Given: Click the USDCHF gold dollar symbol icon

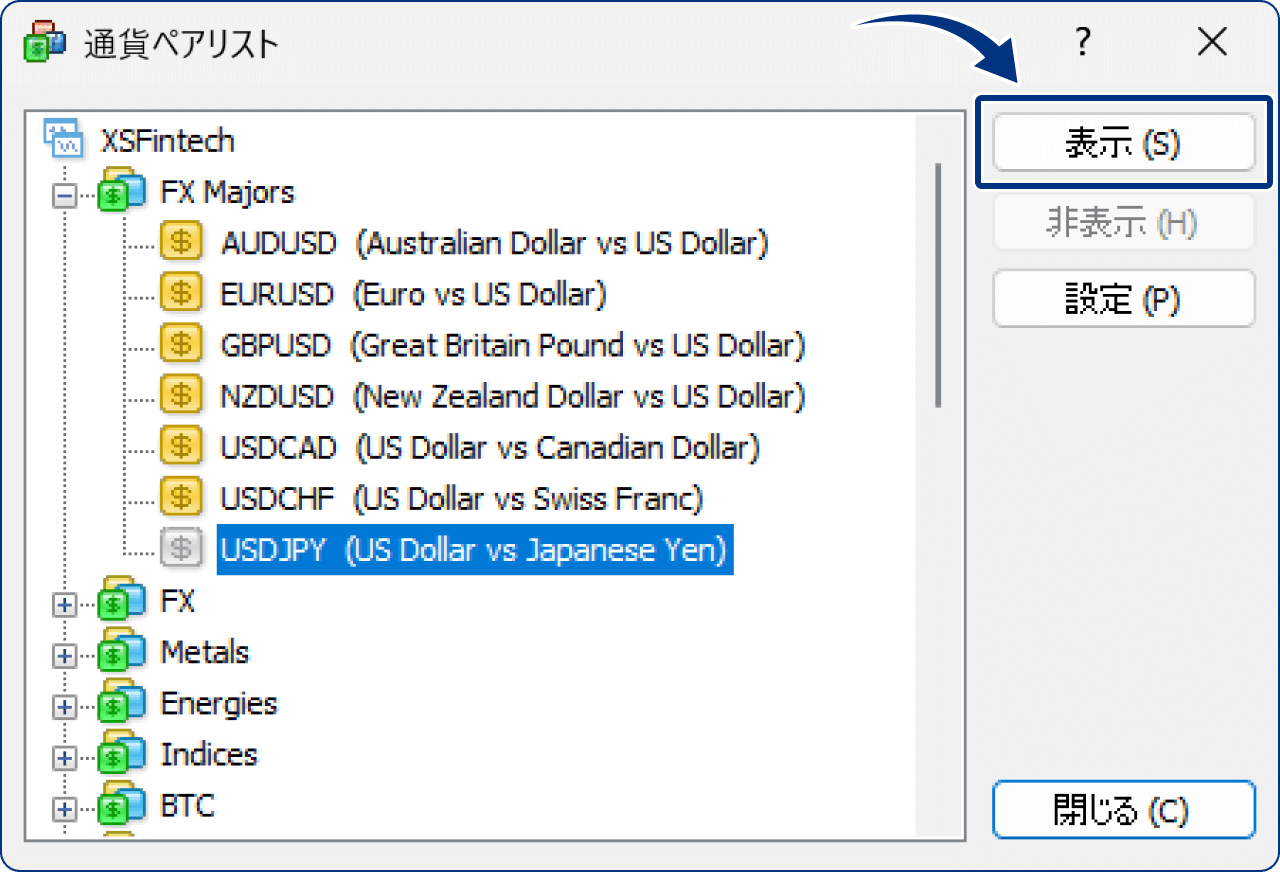Looking at the screenshot, I should [181, 497].
